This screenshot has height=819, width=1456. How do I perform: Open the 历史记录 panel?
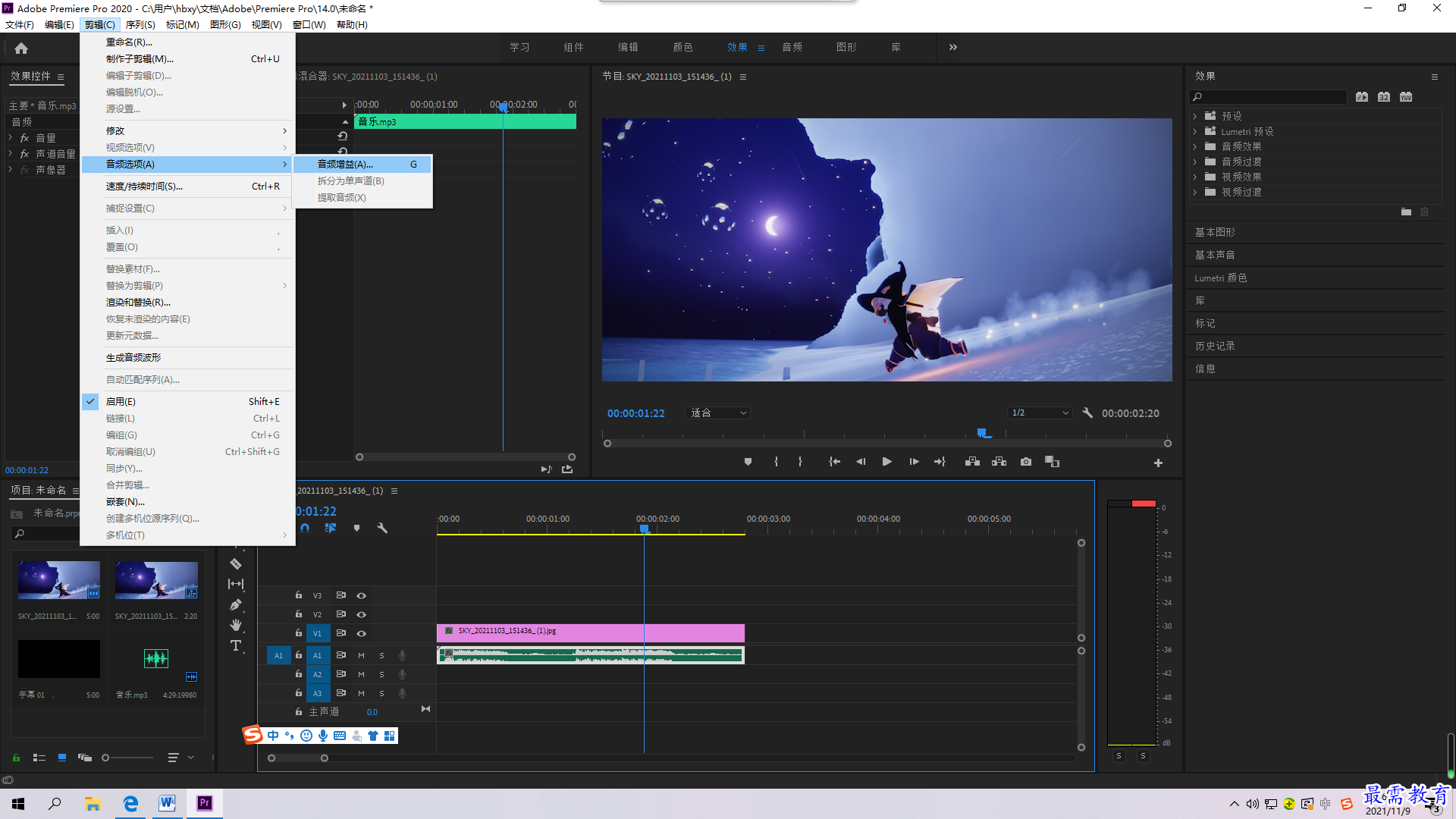[1215, 346]
